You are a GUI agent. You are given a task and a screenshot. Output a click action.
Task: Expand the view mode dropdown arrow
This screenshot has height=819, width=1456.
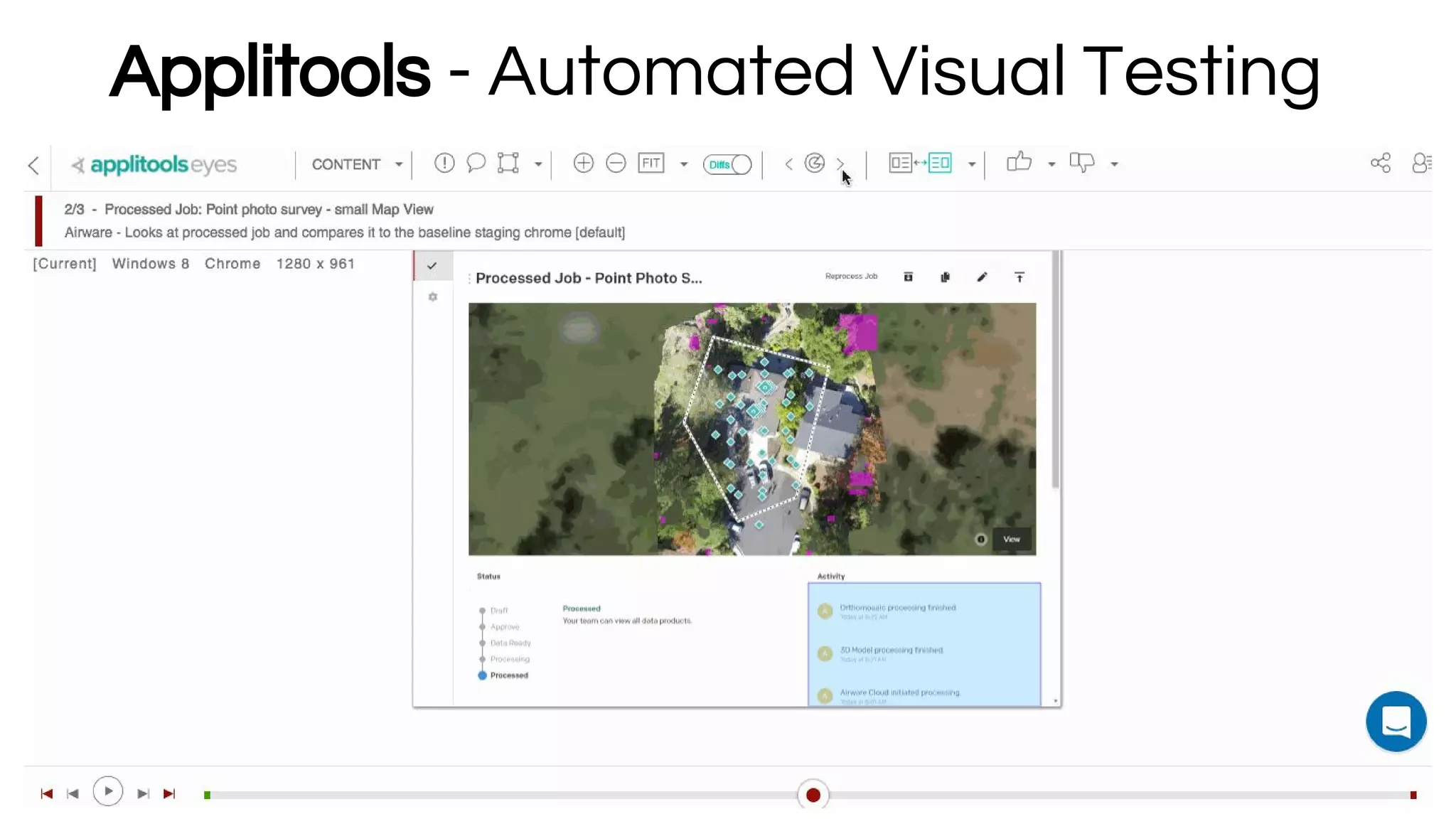click(x=971, y=164)
